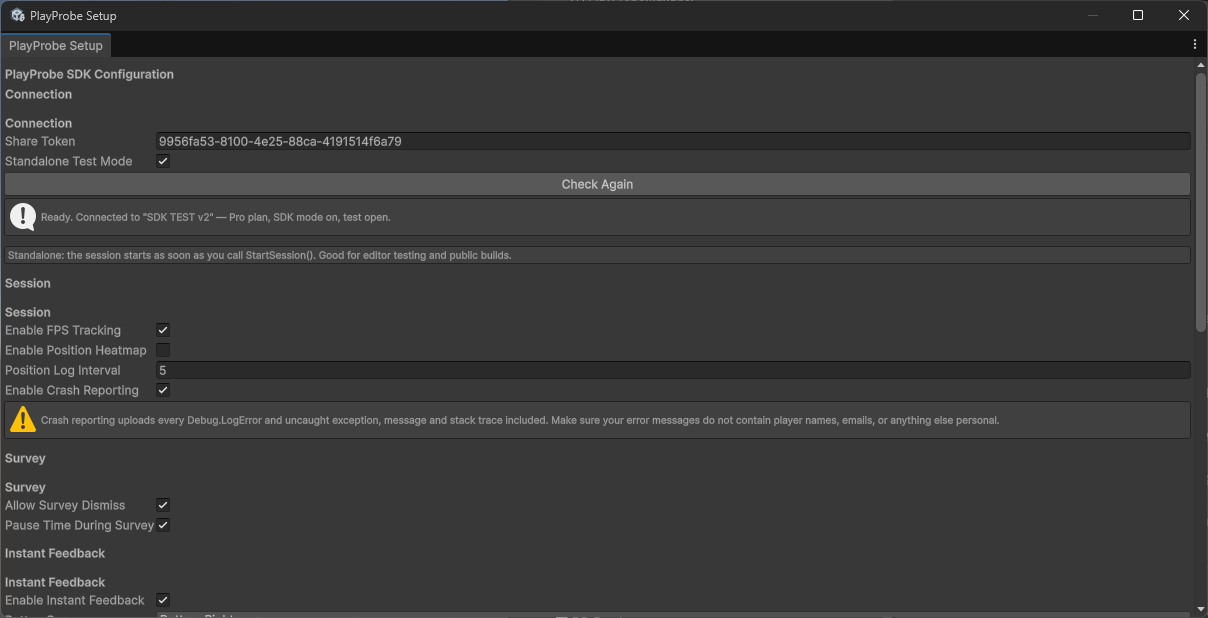Click the Standalone Test Mode label
This screenshot has width=1208, height=618.
(x=69, y=161)
